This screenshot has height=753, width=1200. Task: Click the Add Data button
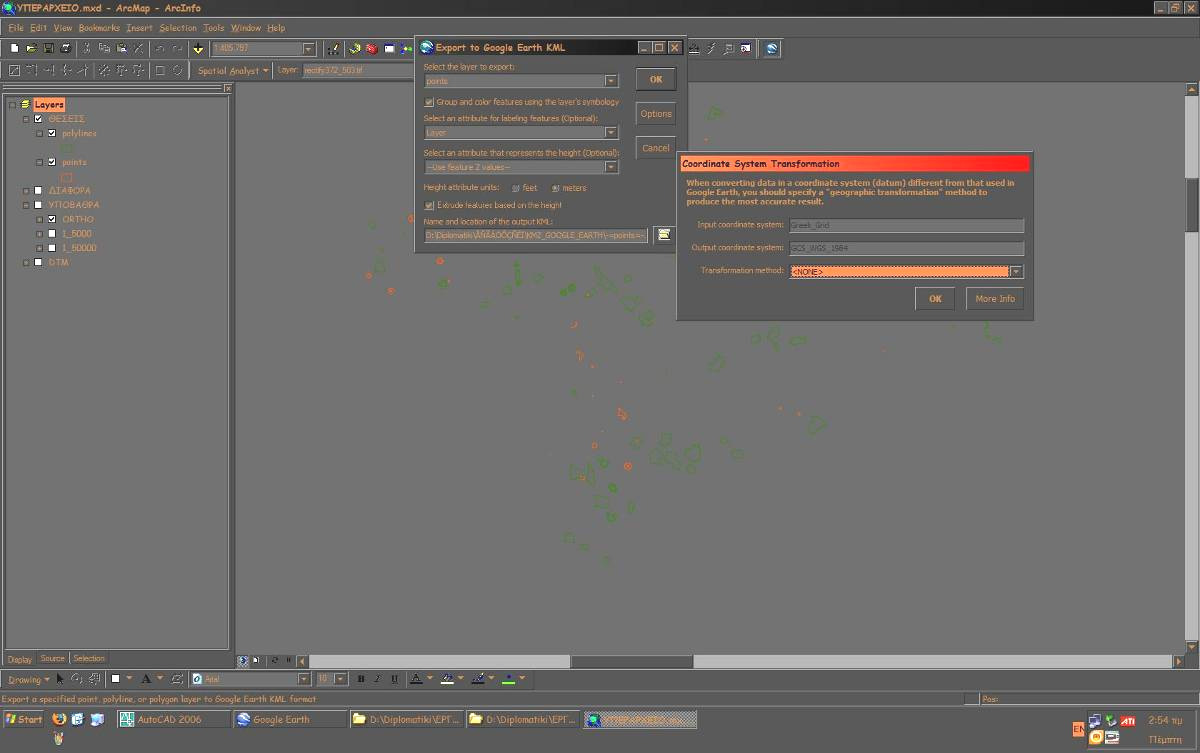coord(199,48)
